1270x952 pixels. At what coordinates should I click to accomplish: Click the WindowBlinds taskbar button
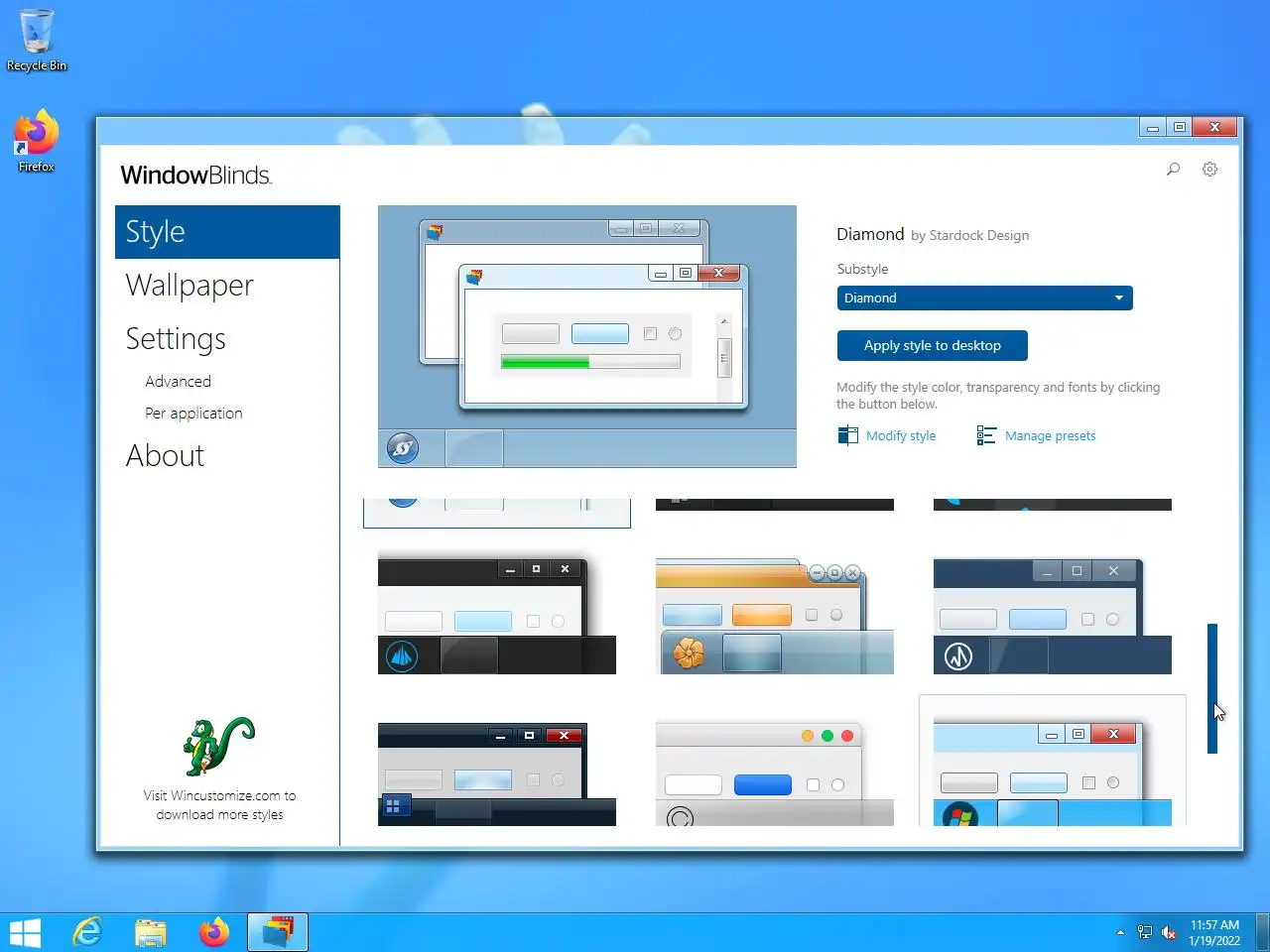(x=278, y=932)
